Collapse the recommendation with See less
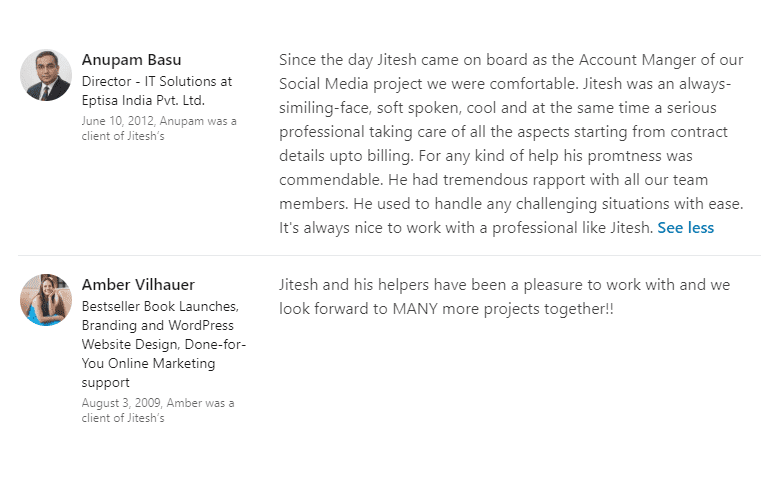 pyautogui.click(x=685, y=228)
